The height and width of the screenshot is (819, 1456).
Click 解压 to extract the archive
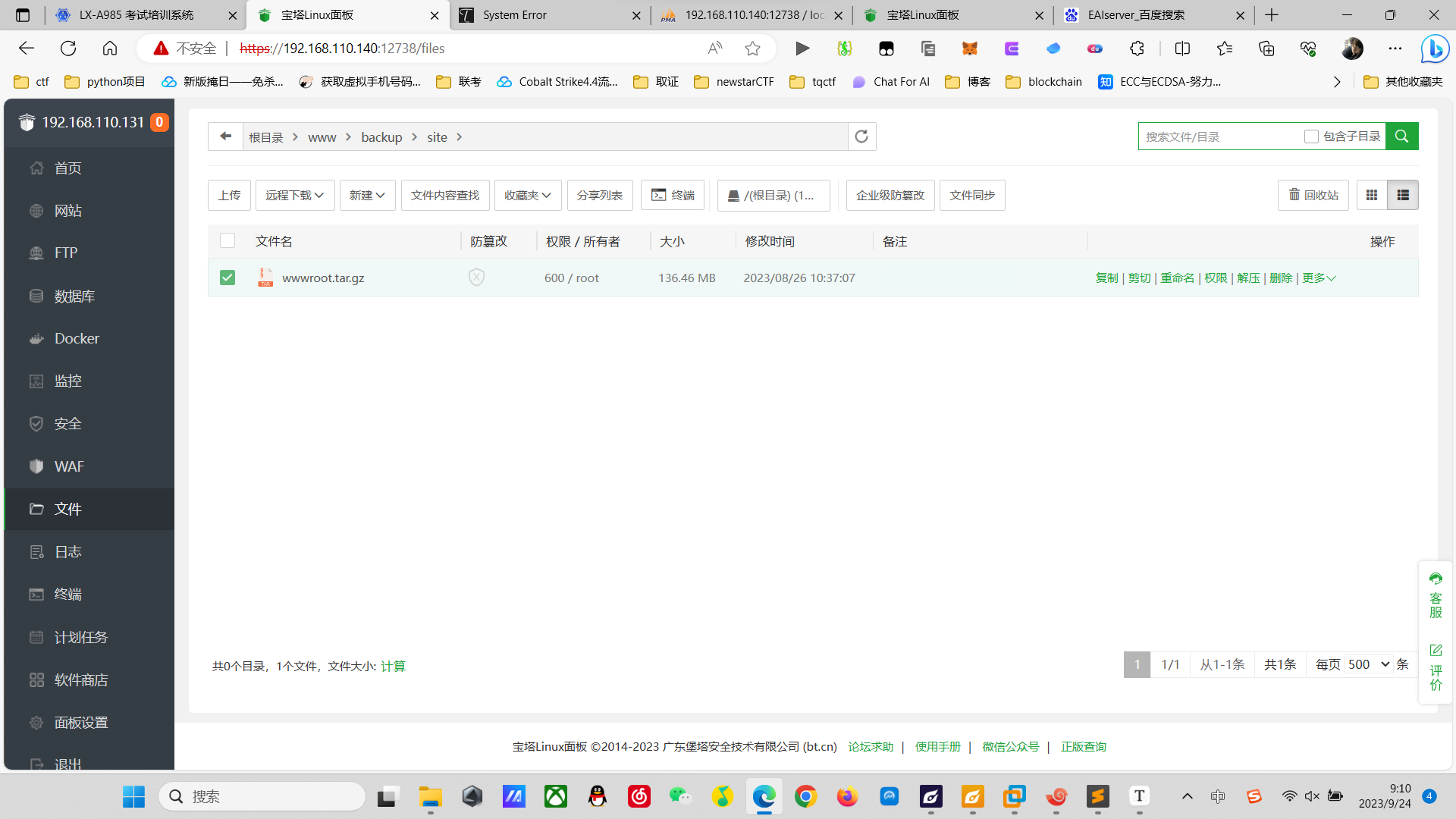click(1248, 278)
